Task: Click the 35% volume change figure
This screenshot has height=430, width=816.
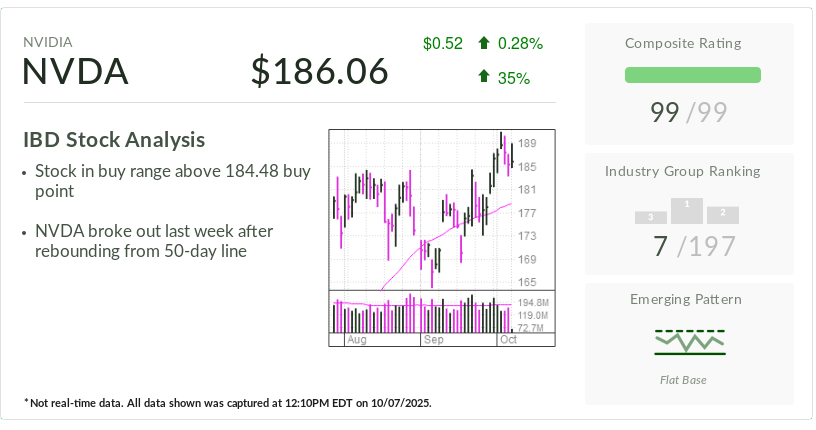Action: 513,77
